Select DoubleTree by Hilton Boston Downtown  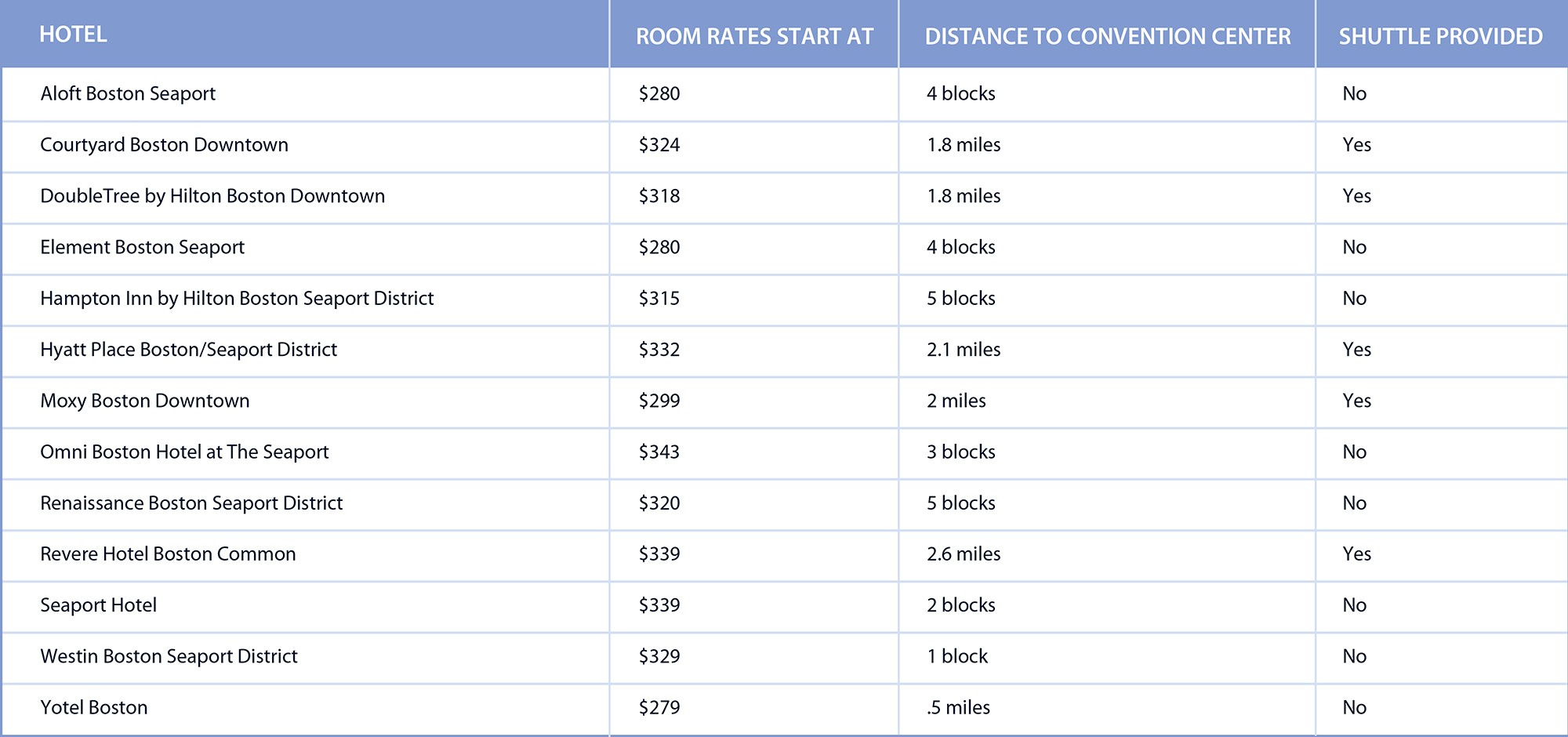[212, 196]
